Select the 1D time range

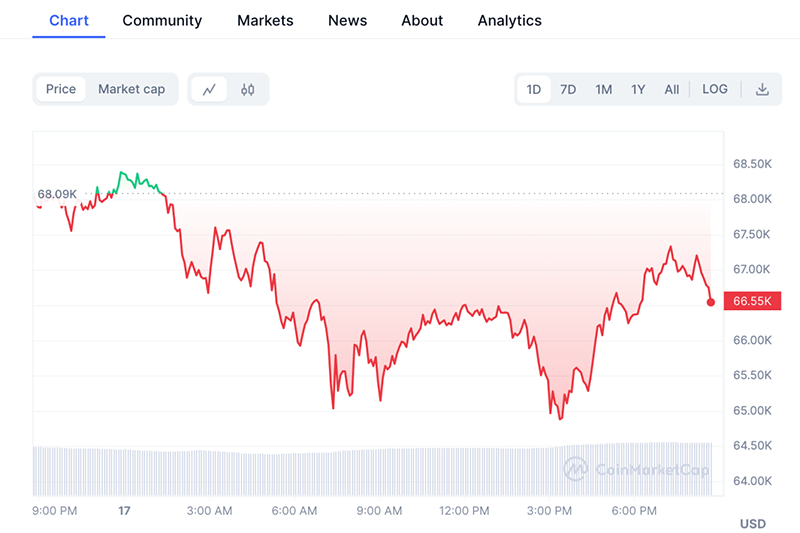[x=534, y=89]
